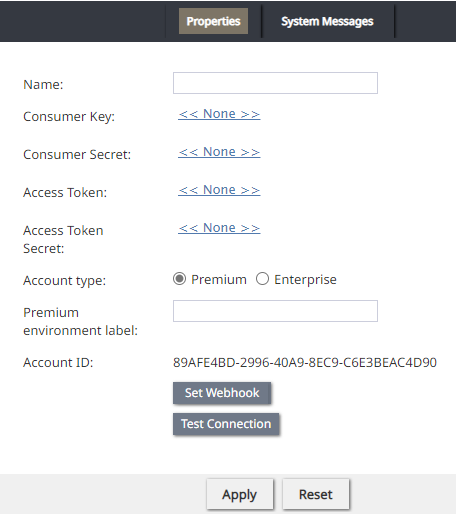Click the Account ID label
Image resolution: width=456 pixels, height=514 pixels.
point(58,363)
